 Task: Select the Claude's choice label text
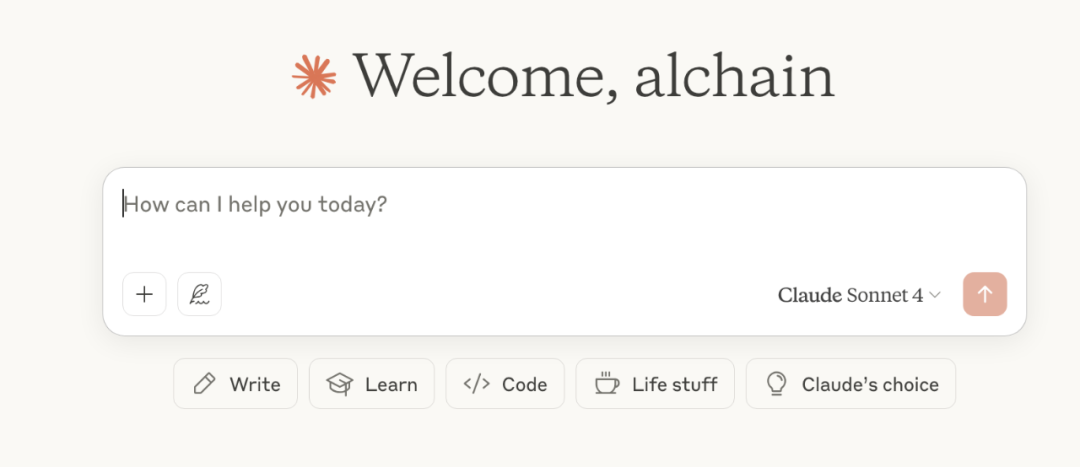click(x=870, y=385)
